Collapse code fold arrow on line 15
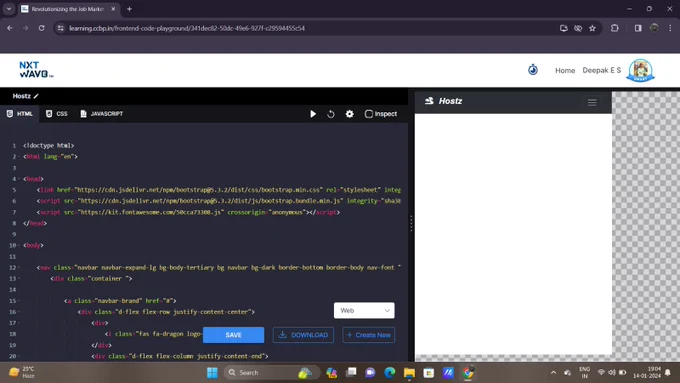The image size is (680, 383). tap(19, 301)
